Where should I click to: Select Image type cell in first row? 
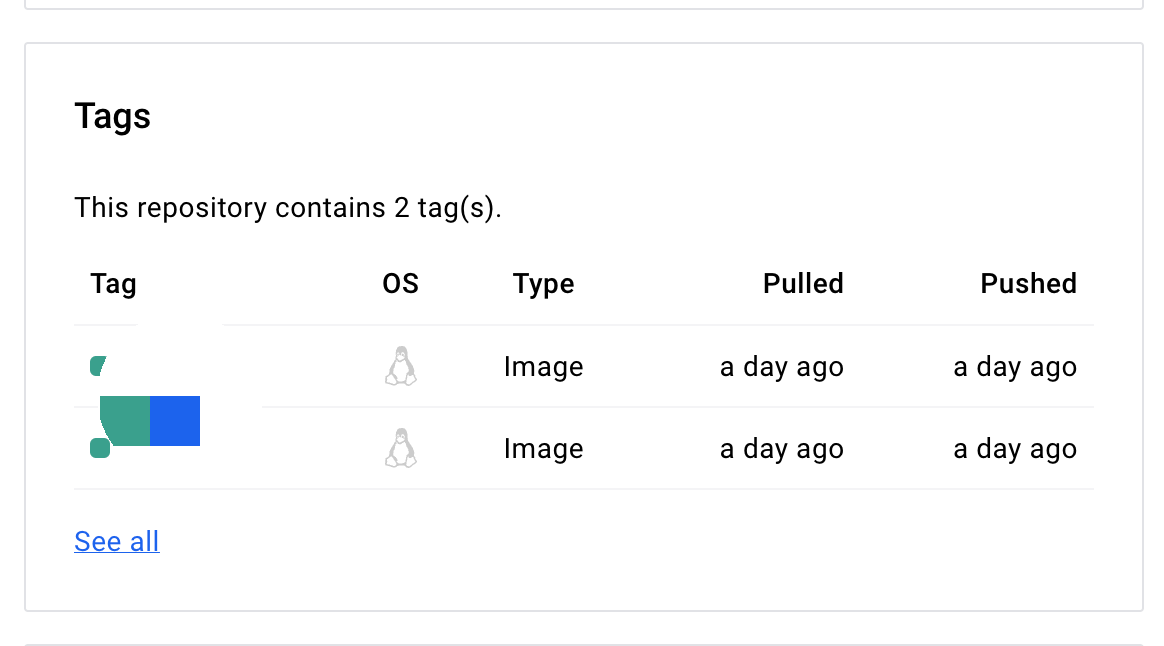tap(543, 367)
